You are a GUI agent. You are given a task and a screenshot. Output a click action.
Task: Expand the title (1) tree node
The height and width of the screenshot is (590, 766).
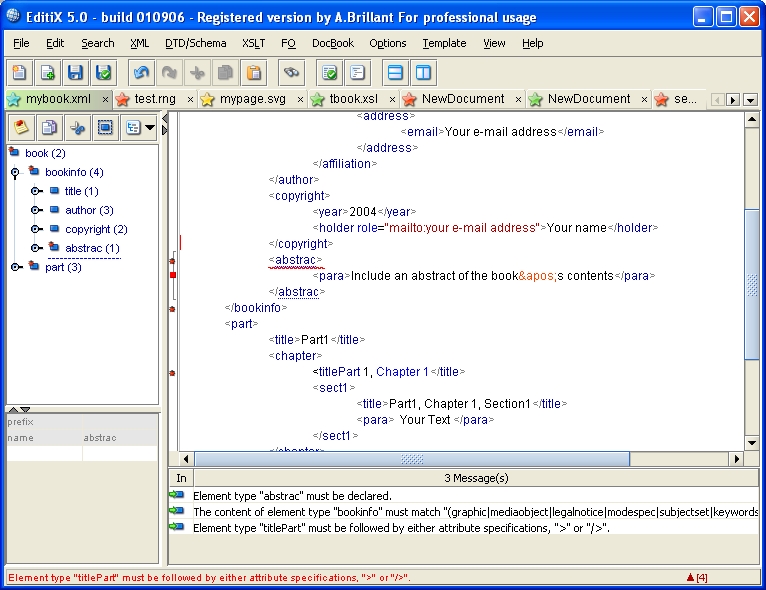click(36, 191)
